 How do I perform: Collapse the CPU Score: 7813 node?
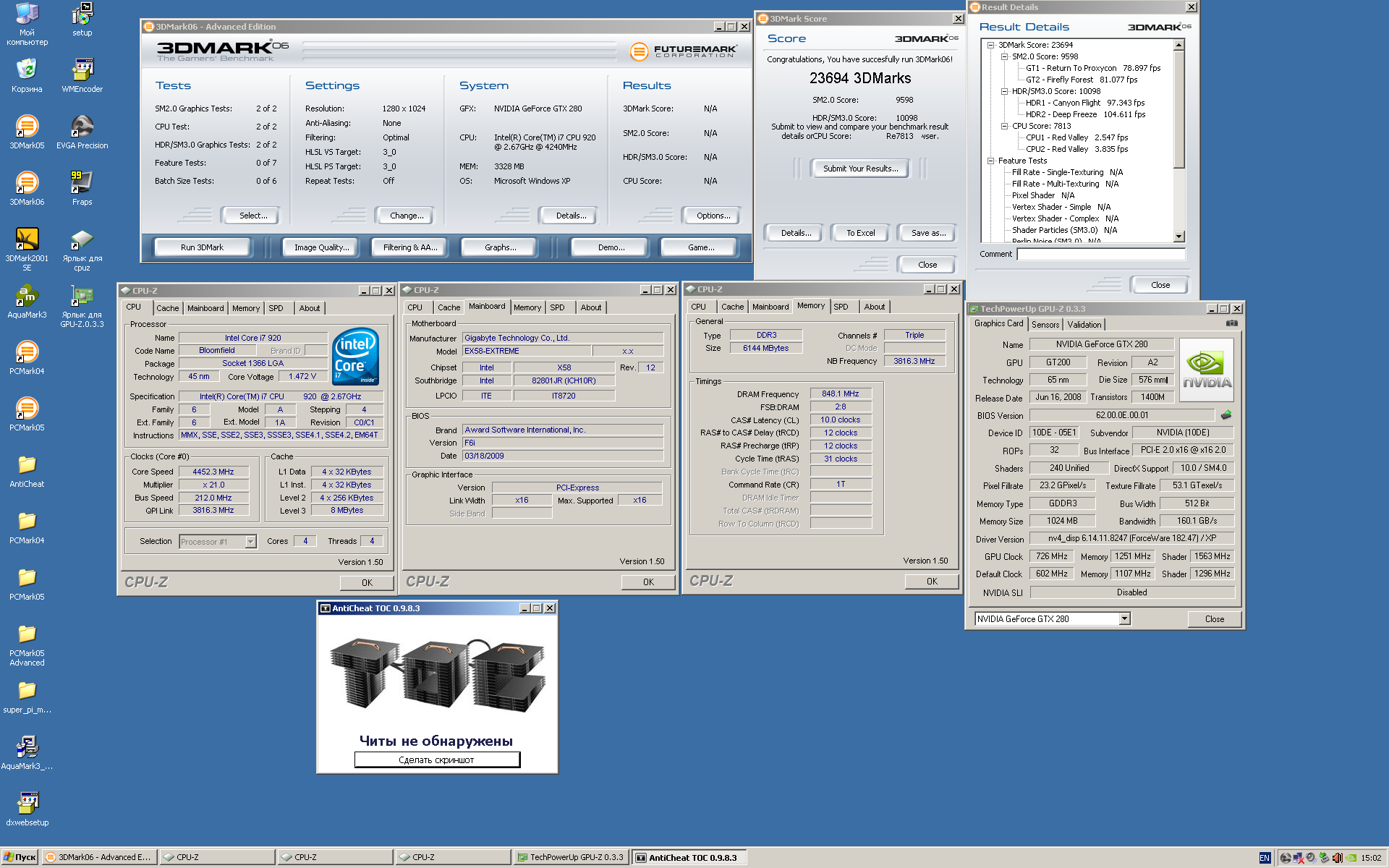[x=1004, y=126]
